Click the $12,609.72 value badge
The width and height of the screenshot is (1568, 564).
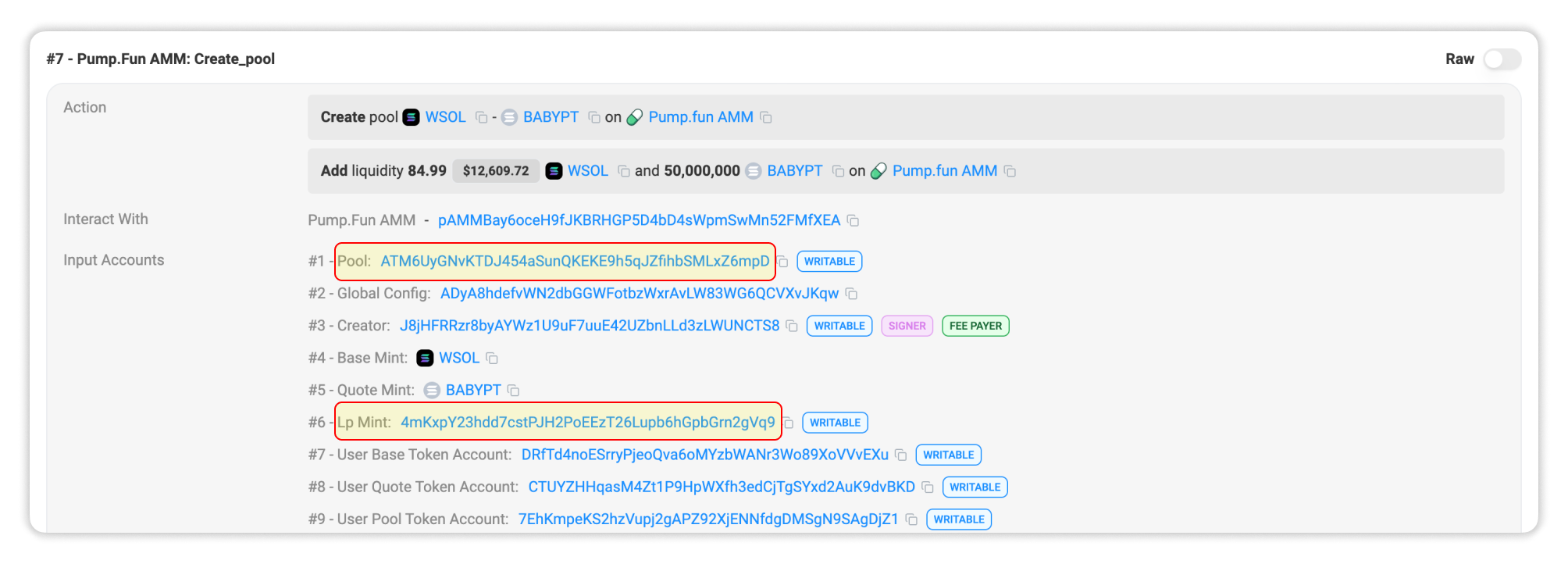496,171
